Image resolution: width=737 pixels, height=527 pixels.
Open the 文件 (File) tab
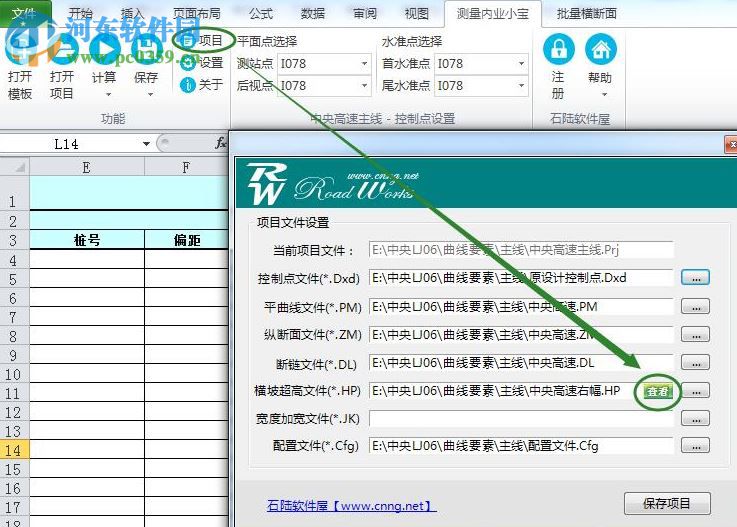pyautogui.click(x=24, y=13)
